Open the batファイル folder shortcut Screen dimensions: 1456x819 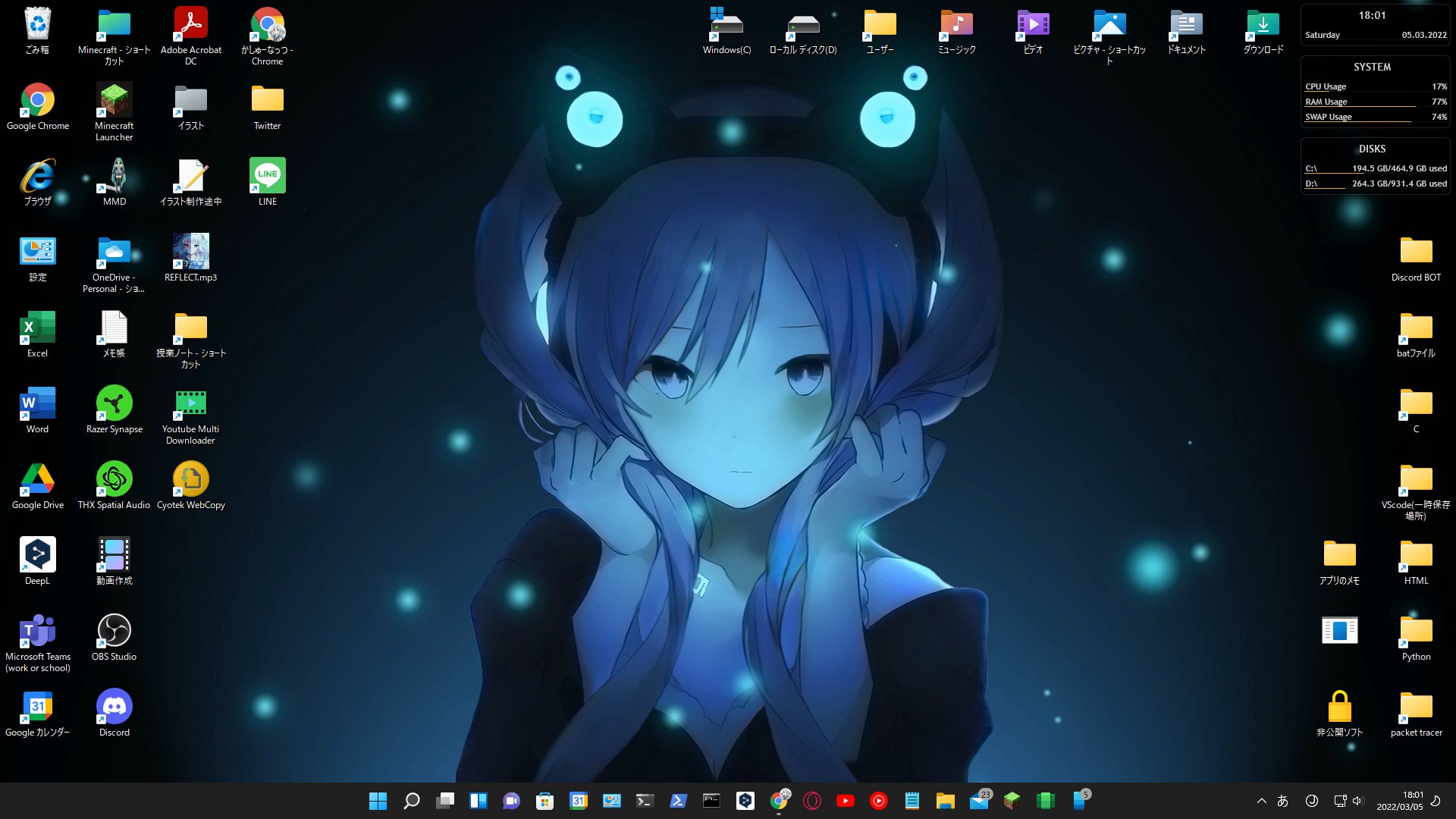(x=1416, y=335)
